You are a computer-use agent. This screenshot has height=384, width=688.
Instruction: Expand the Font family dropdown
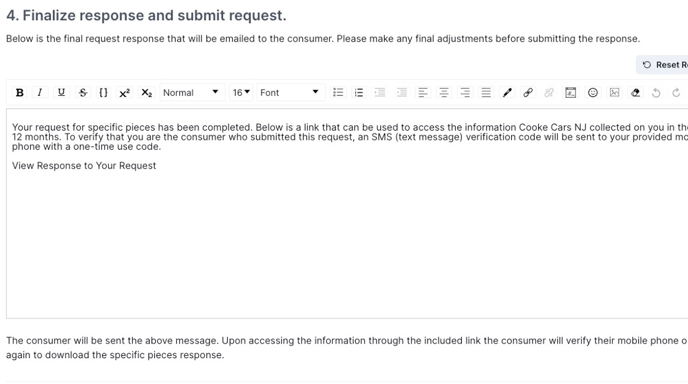(x=290, y=93)
